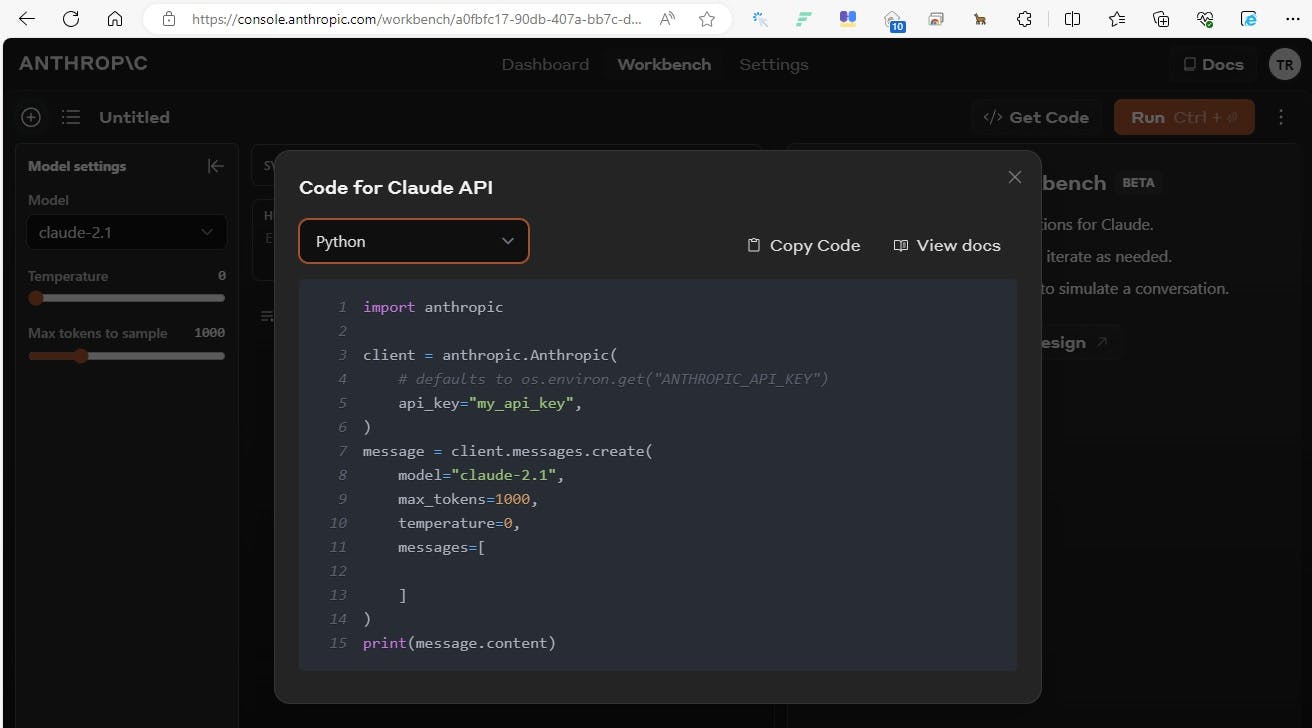Open the Dashboard tab

(x=545, y=64)
